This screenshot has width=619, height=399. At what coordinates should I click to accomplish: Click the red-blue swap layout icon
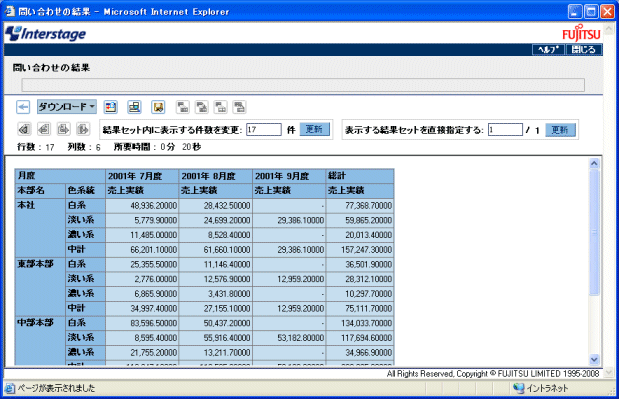(111, 107)
